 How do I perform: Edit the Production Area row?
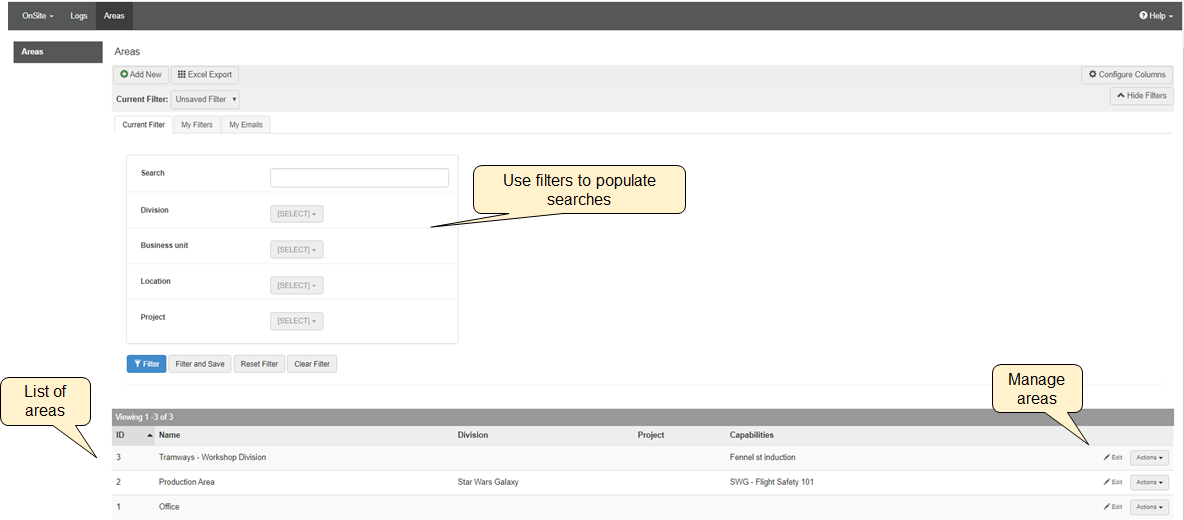(x=1113, y=482)
